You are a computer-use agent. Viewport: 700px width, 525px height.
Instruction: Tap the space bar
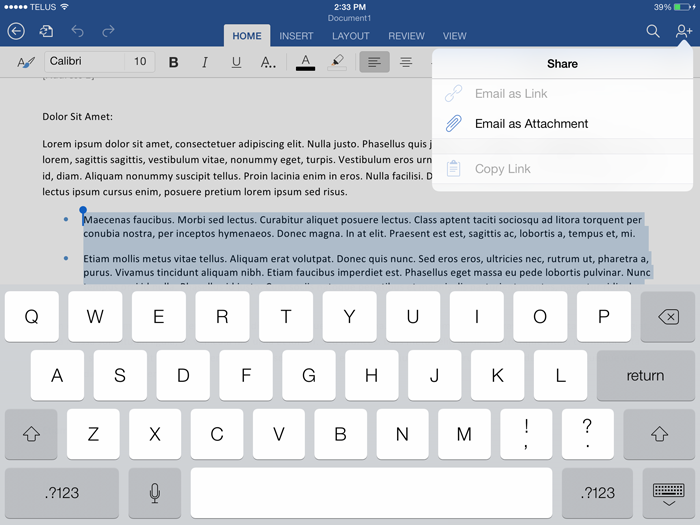click(x=371, y=493)
